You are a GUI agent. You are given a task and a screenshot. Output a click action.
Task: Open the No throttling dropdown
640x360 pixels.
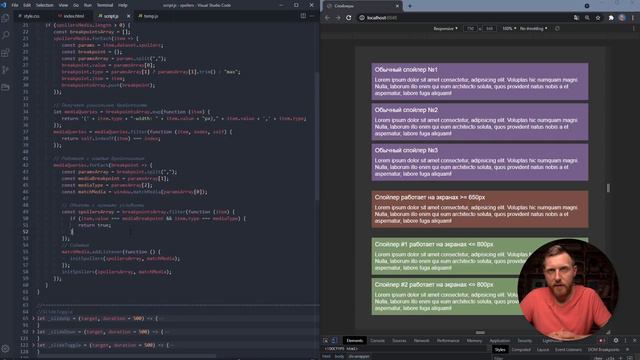pos(533,29)
